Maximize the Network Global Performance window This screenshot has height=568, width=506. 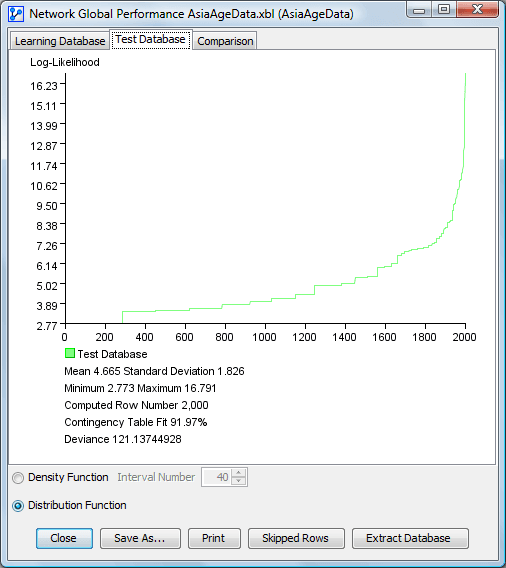click(444, 10)
